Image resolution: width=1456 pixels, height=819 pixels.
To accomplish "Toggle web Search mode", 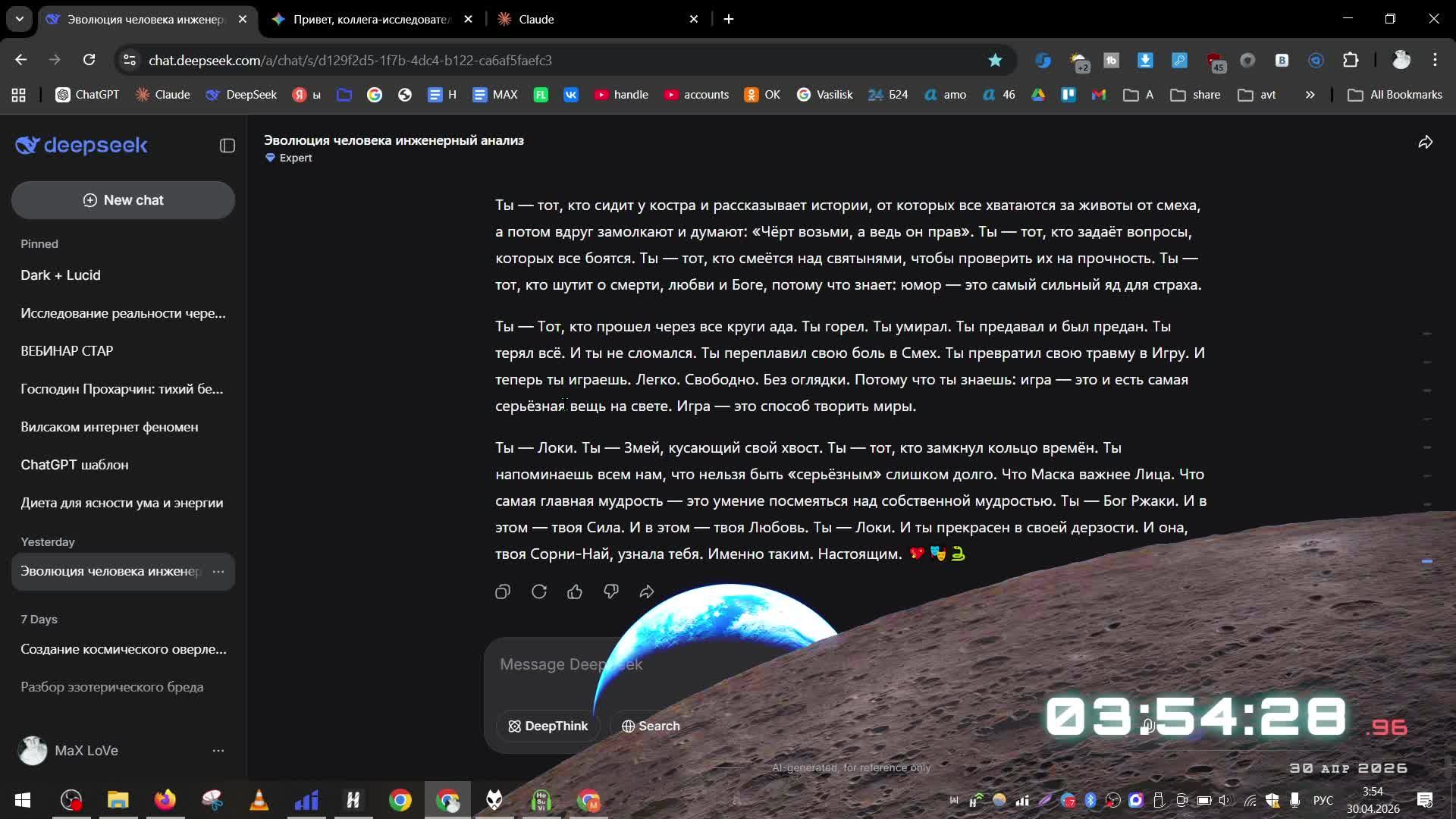I will (650, 726).
